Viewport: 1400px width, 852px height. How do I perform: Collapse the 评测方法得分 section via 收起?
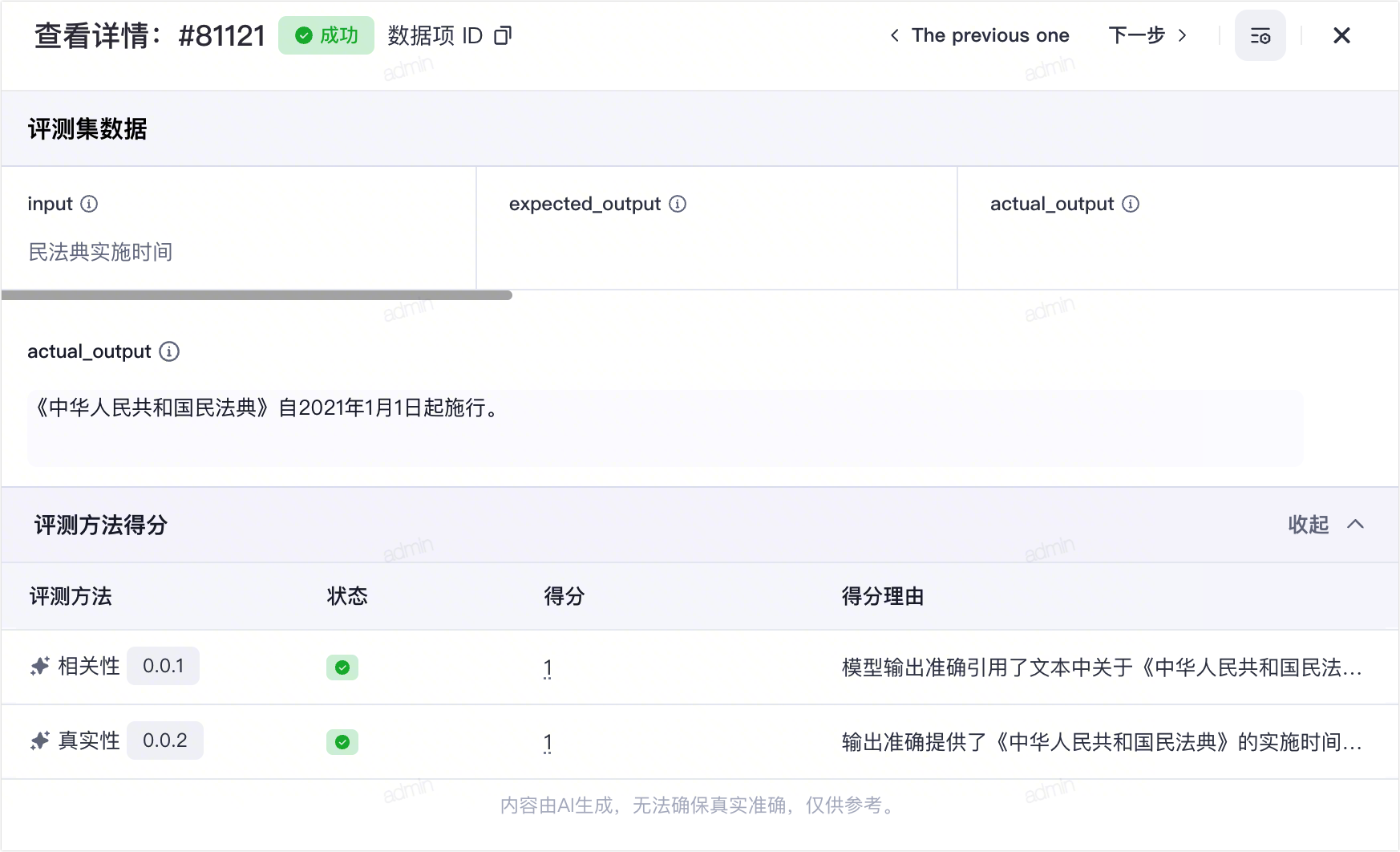1325,525
